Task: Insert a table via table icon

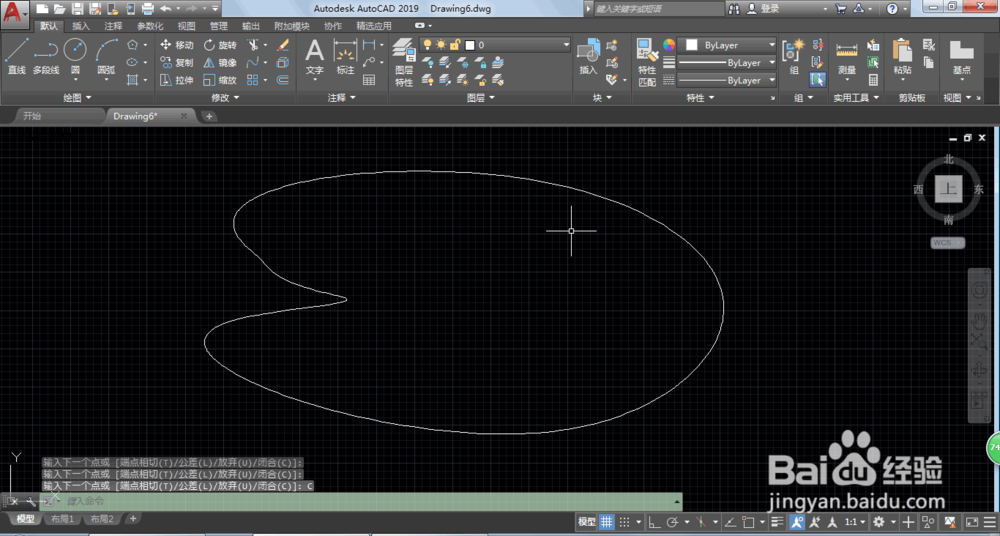Action: 369,80
